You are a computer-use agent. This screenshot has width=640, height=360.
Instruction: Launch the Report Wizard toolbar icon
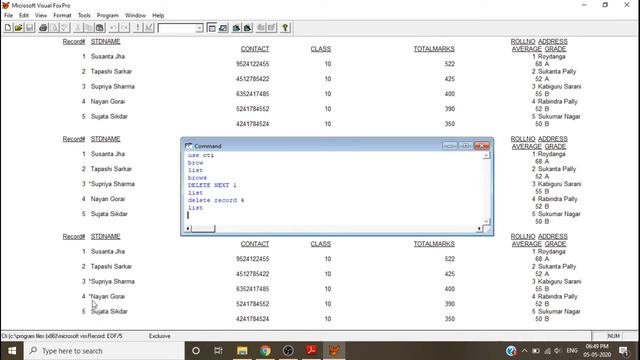(x=247, y=28)
